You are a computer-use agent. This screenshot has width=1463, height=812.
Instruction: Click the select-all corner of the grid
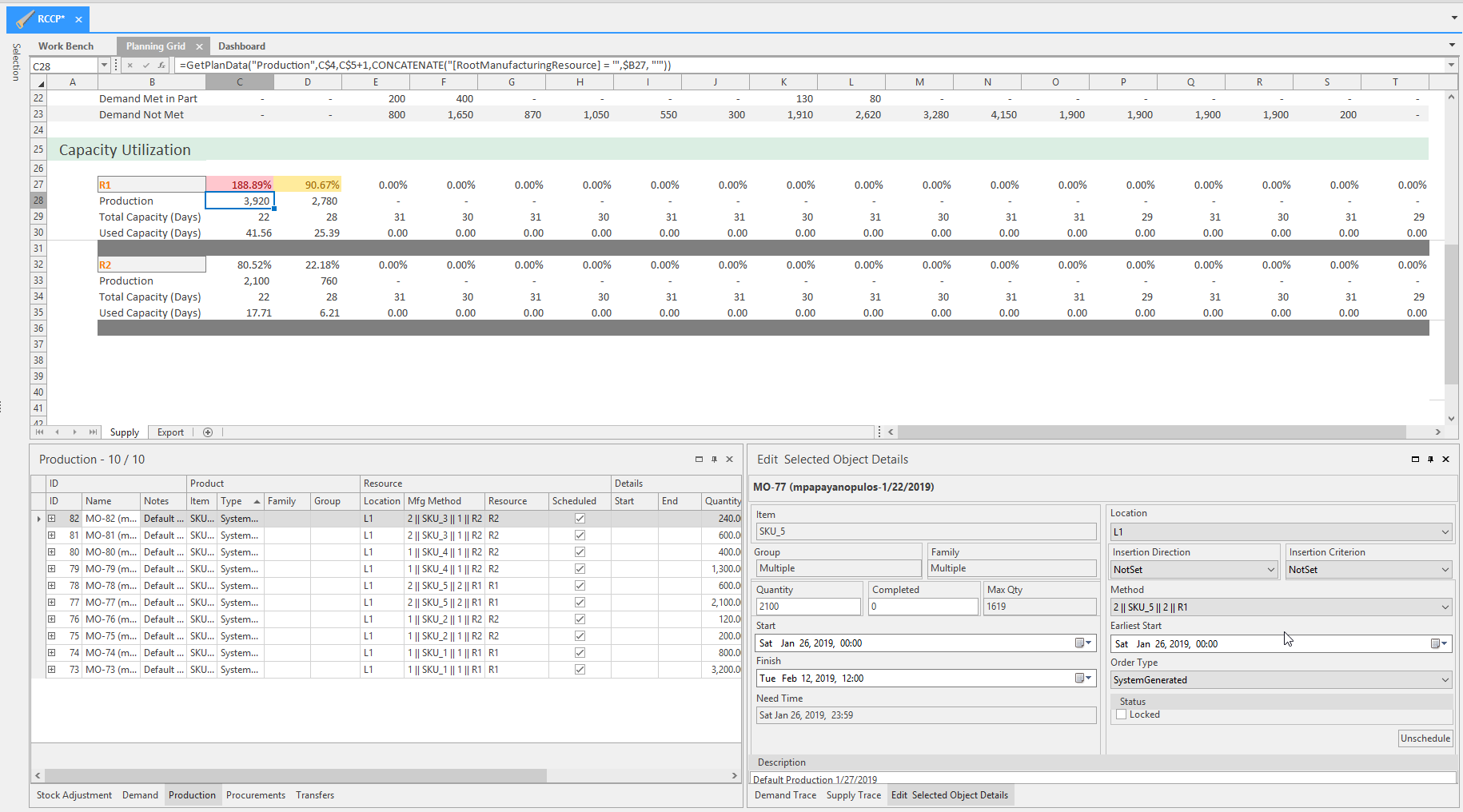click(x=40, y=82)
